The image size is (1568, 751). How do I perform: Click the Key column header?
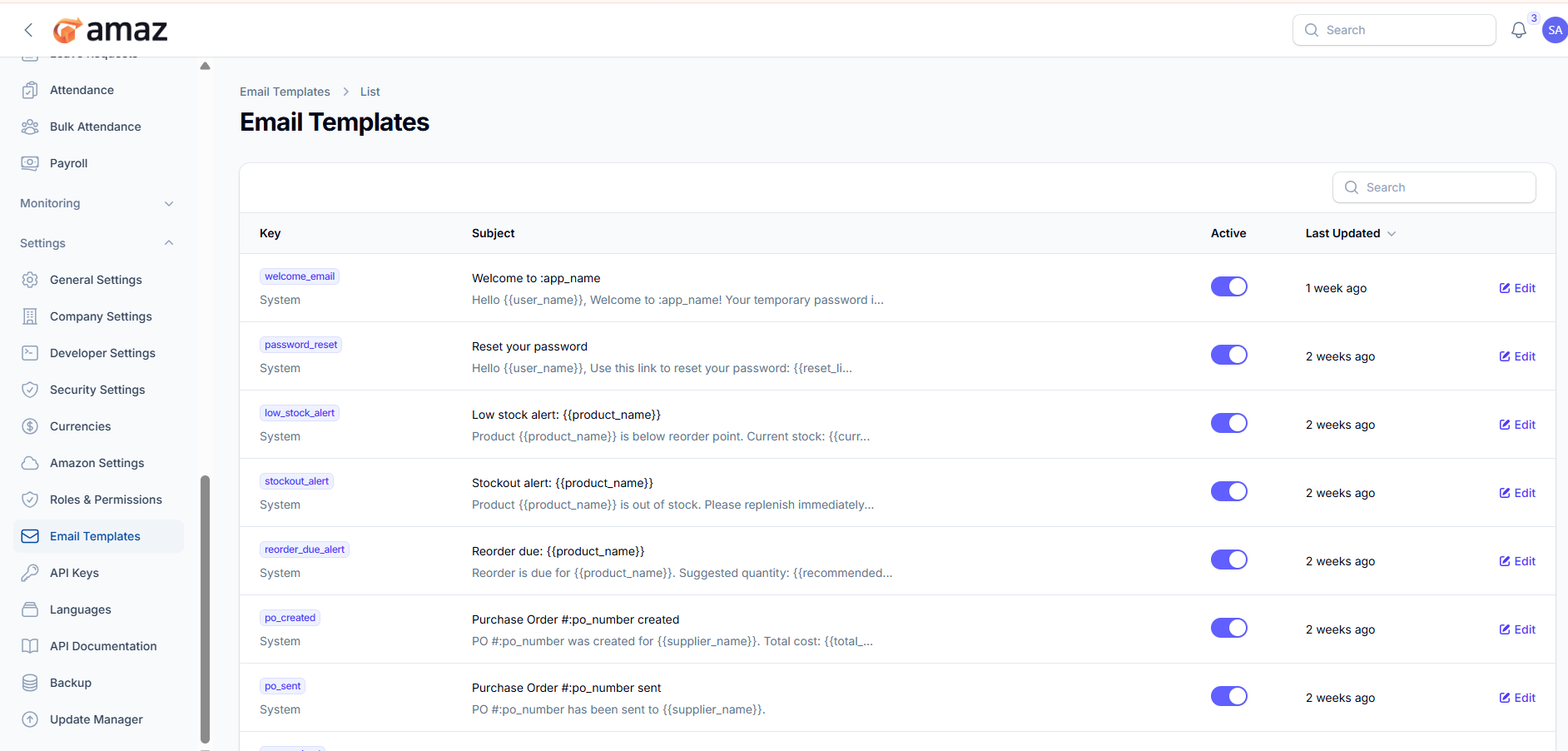[270, 233]
